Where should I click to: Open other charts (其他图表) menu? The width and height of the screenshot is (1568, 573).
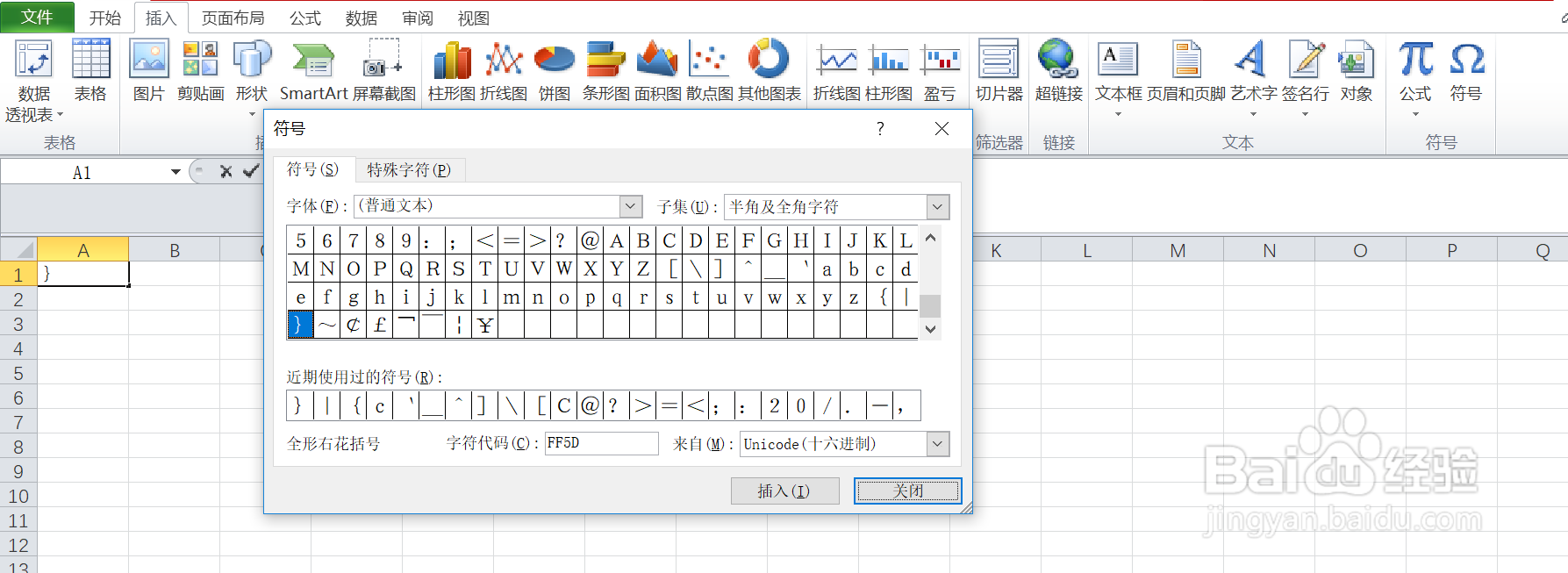click(770, 71)
